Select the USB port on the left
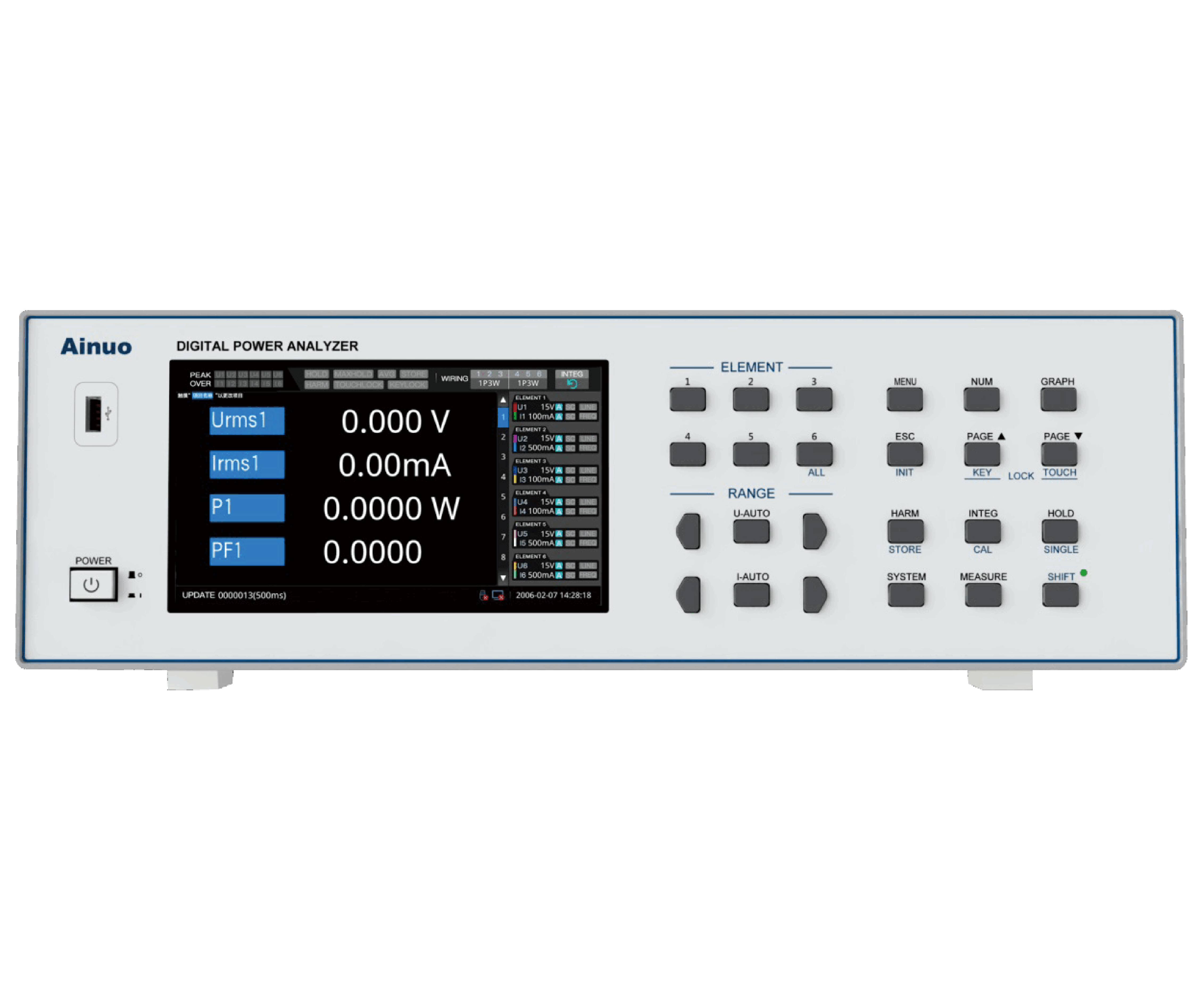The width and height of the screenshot is (1204, 993). (93, 414)
